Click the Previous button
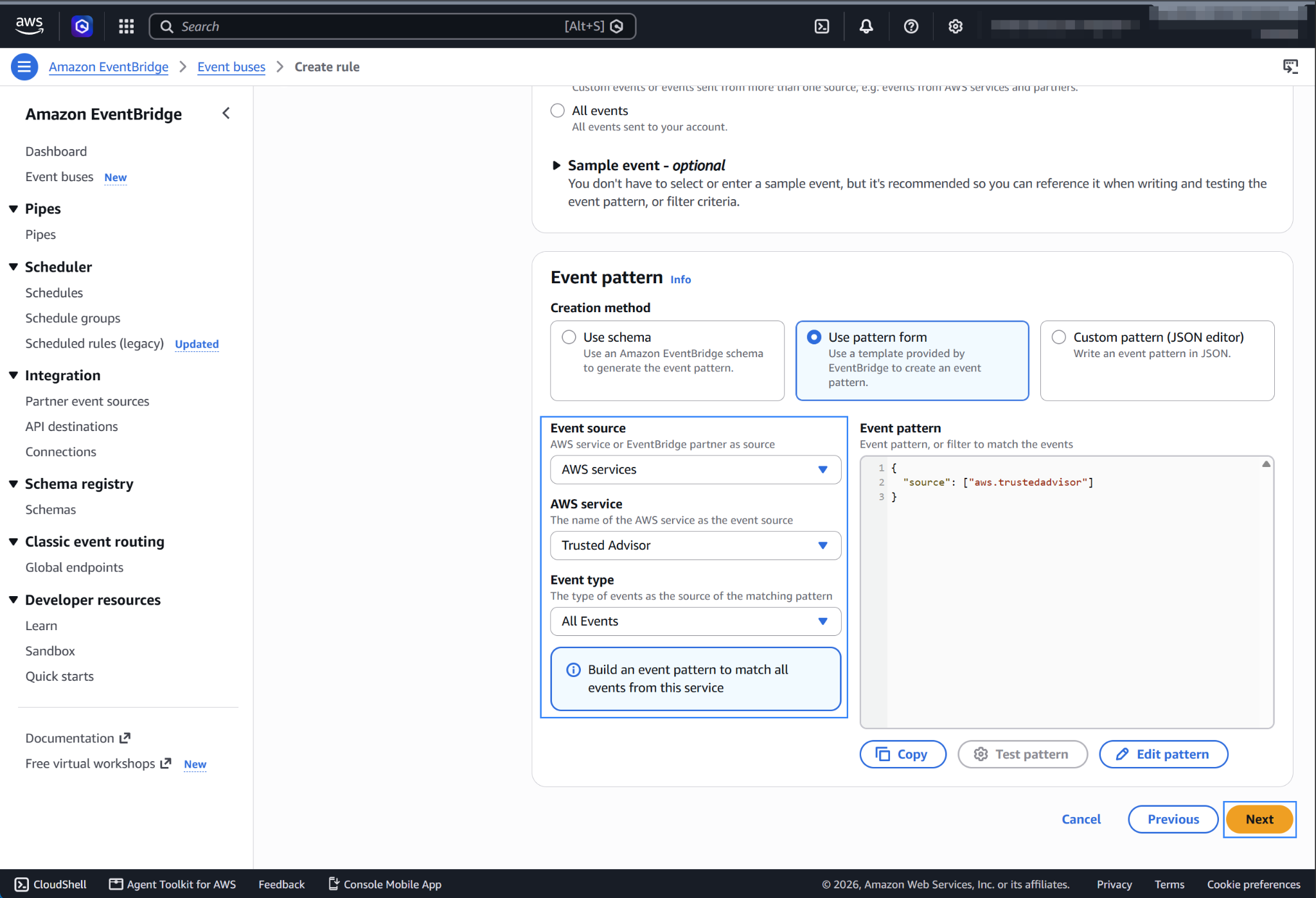 click(x=1173, y=819)
